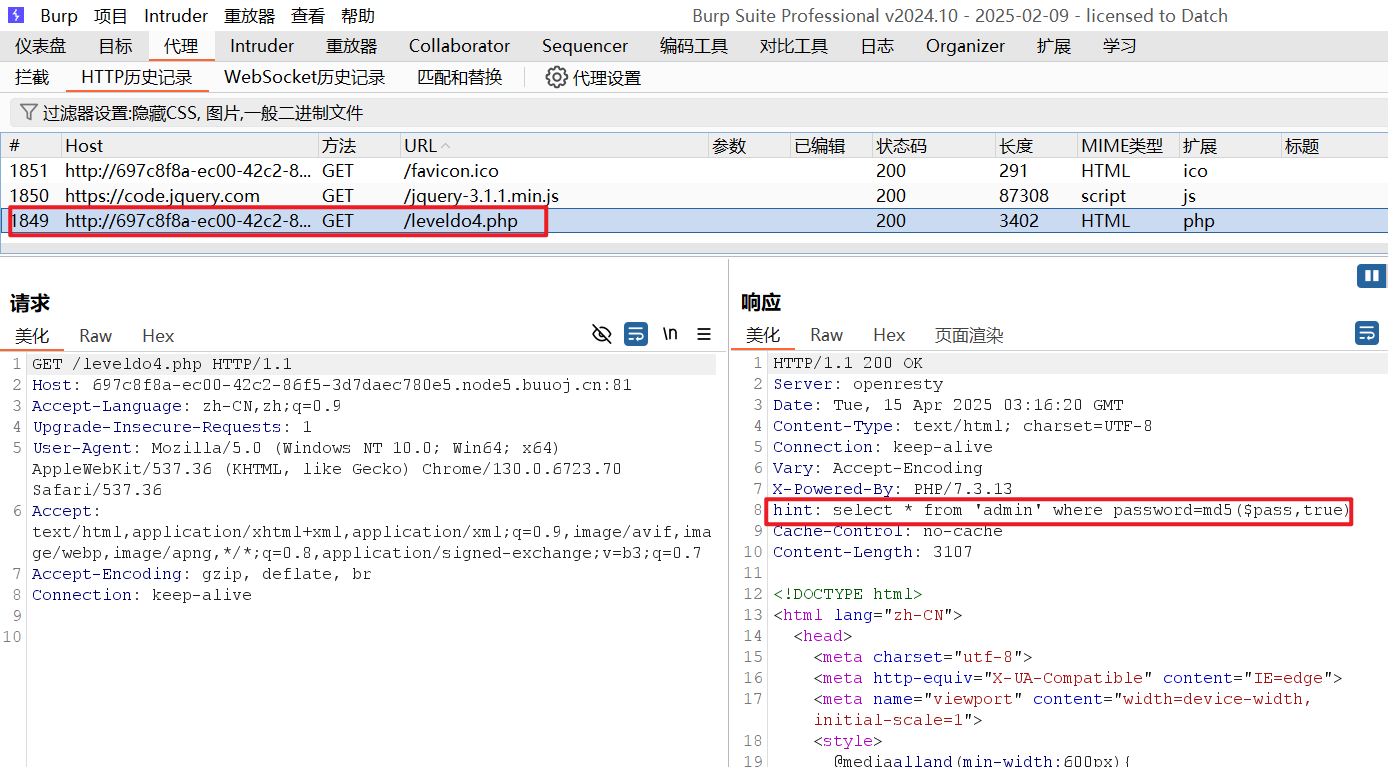Screen dimensions: 1388x767
Task: Open the 重放器 menu in the menu bar
Action: point(250,16)
